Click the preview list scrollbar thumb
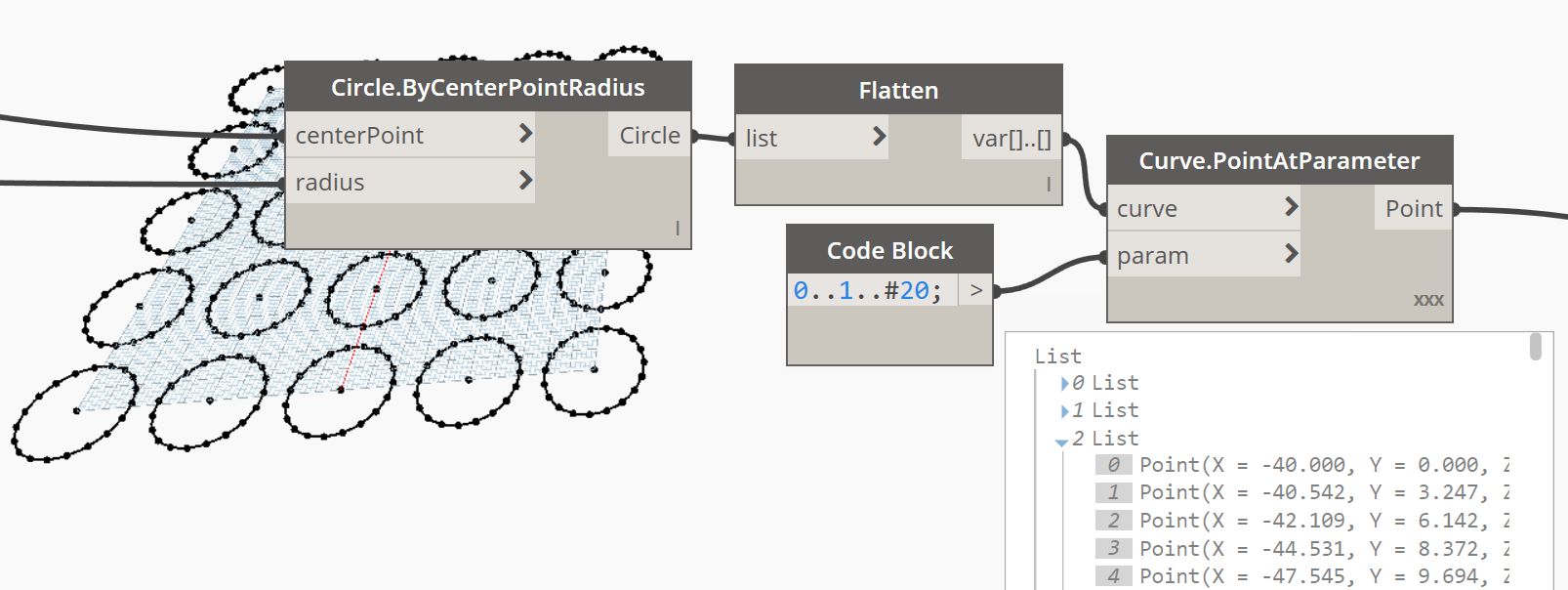The image size is (1568, 590). tap(1536, 347)
